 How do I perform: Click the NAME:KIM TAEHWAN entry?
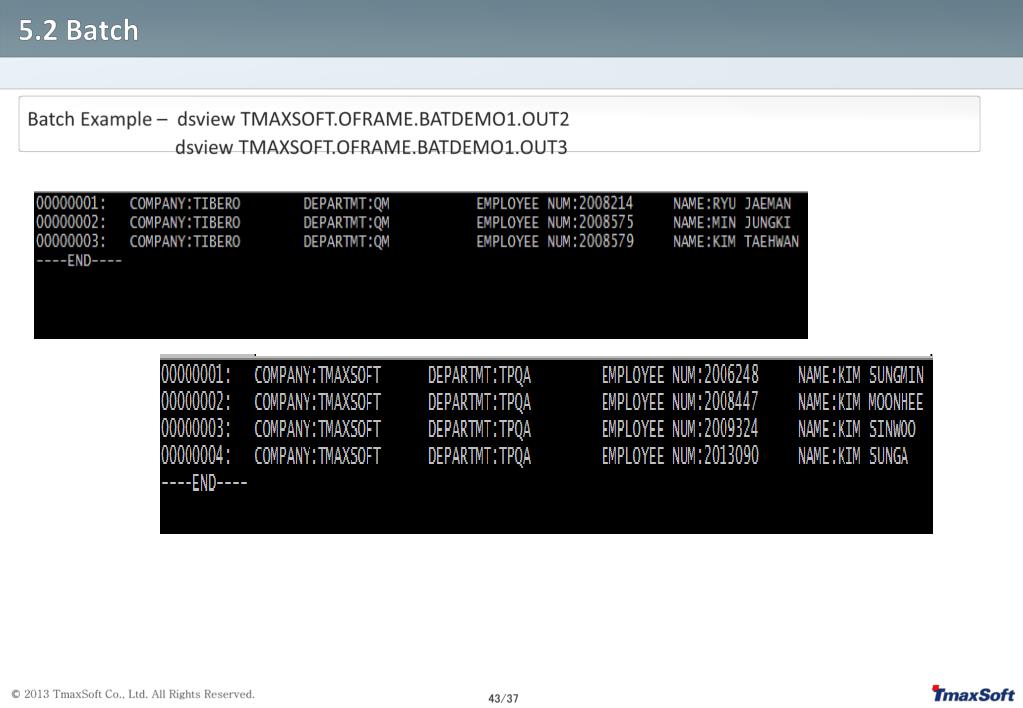tap(735, 241)
